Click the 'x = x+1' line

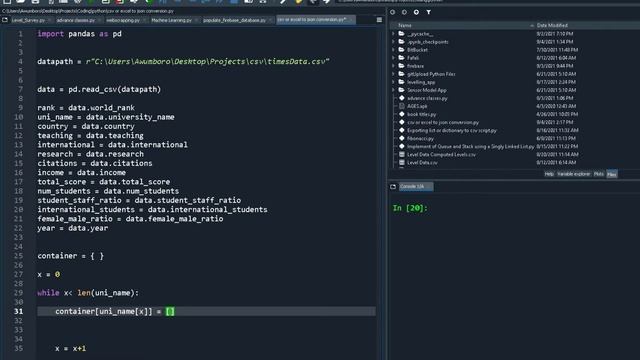coord(71,349)
